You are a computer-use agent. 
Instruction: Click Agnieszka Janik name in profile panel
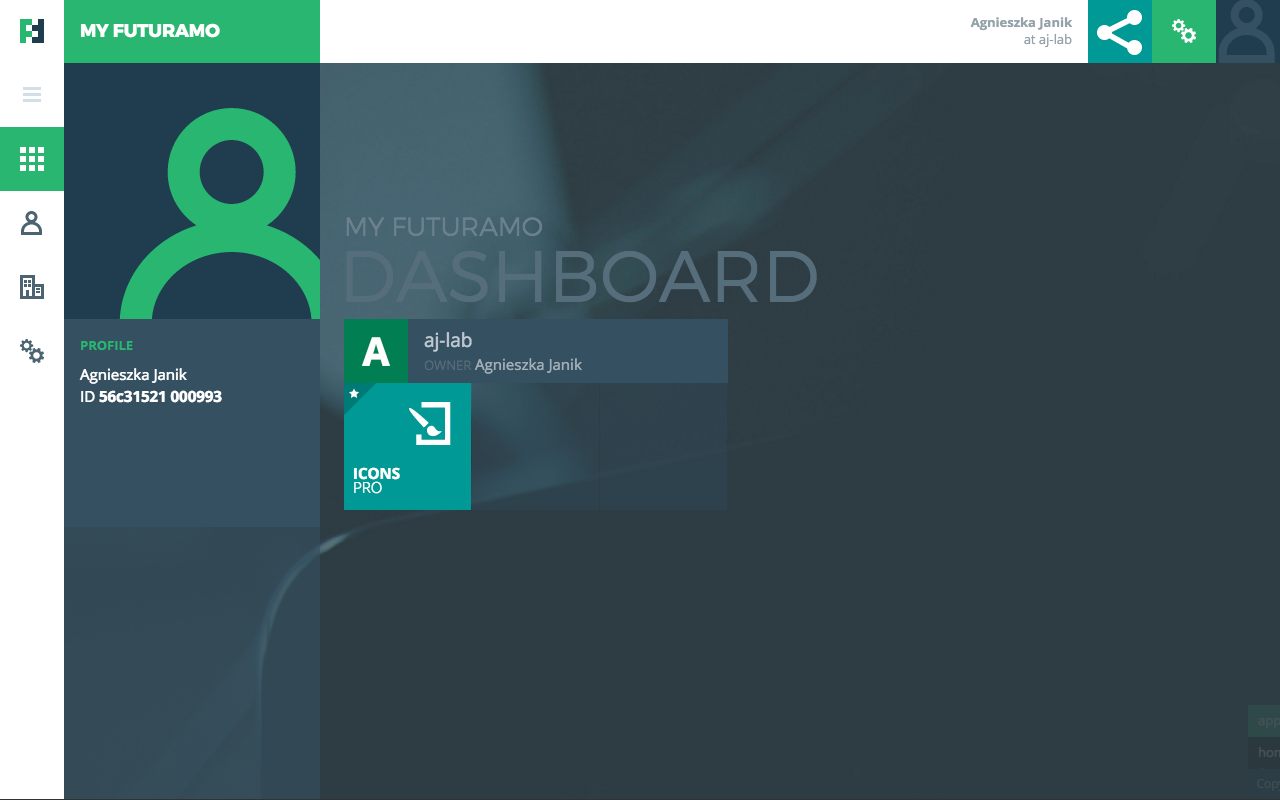click(133, 375)
